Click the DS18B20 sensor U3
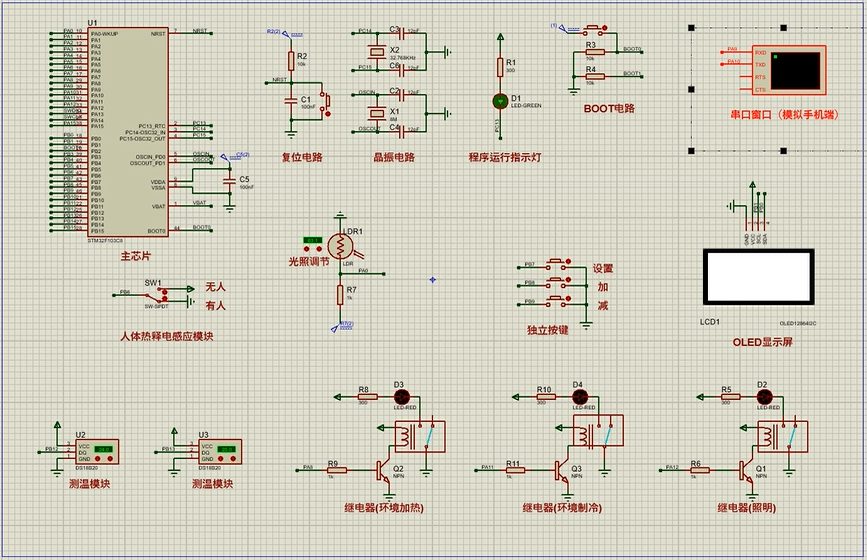The height and width of the screenshot is (560, 867). click(217, 452)
